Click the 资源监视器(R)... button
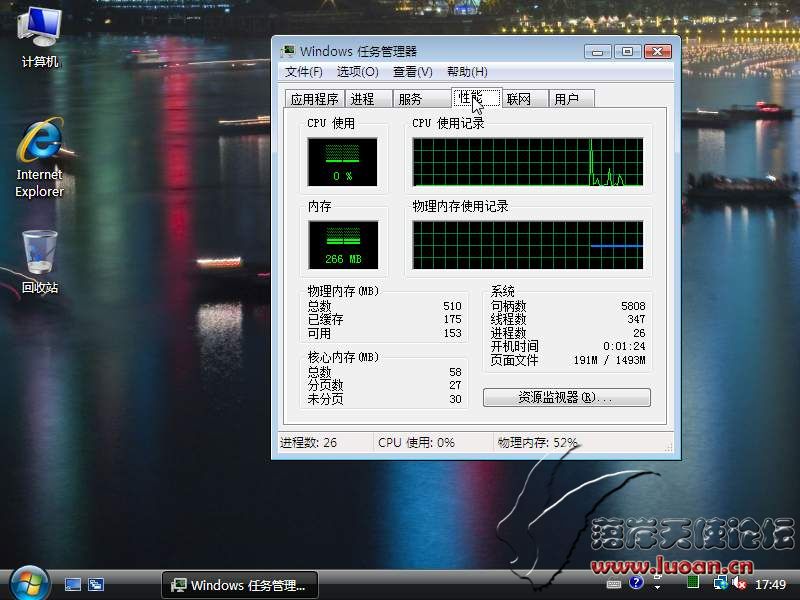 [567, 397]
